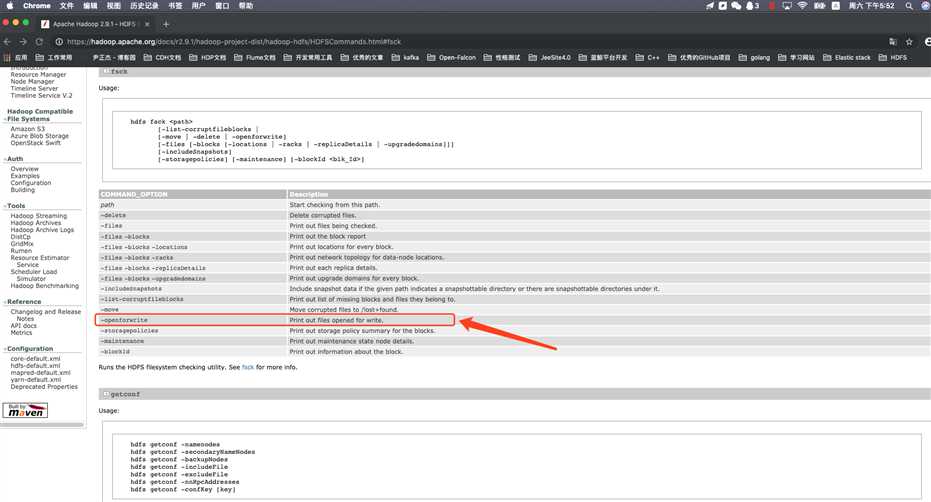Open Azure Blob Storage sidebar link
931x502 pixels.
(40, 136)
